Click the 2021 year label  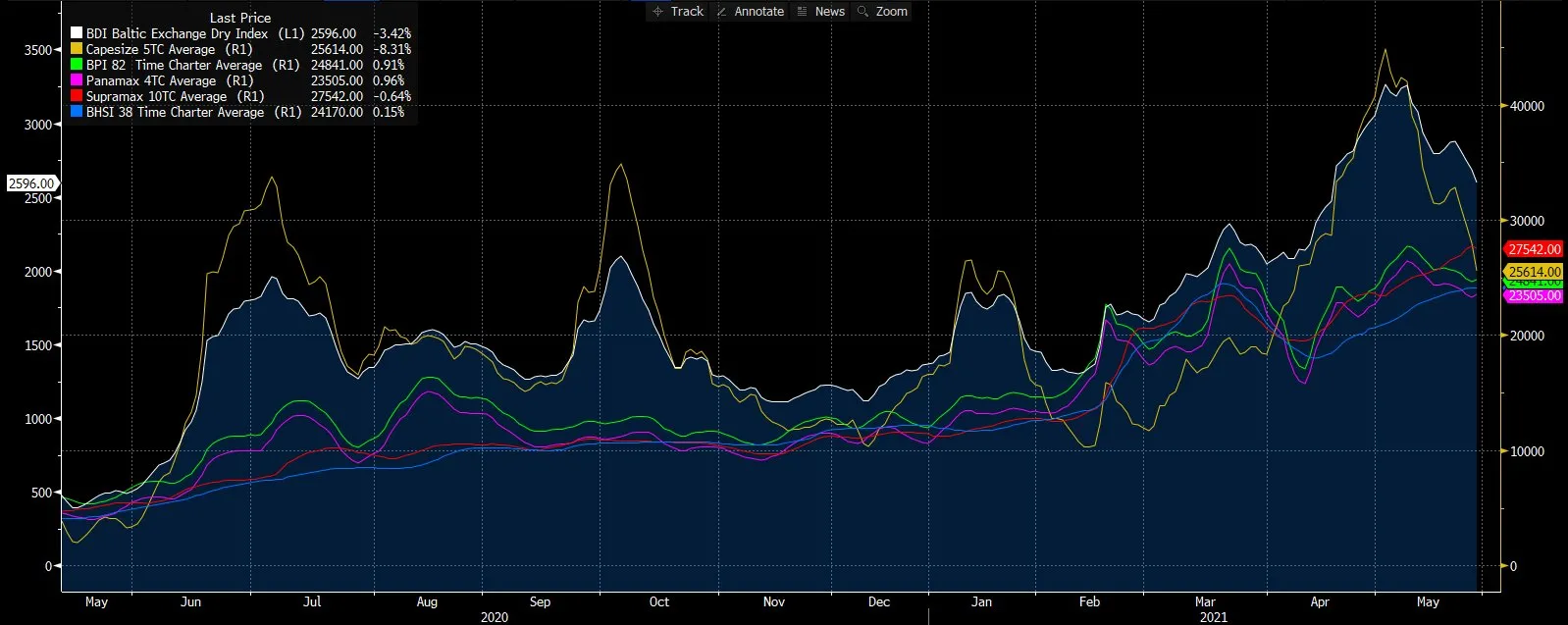tap(1213, 617)
